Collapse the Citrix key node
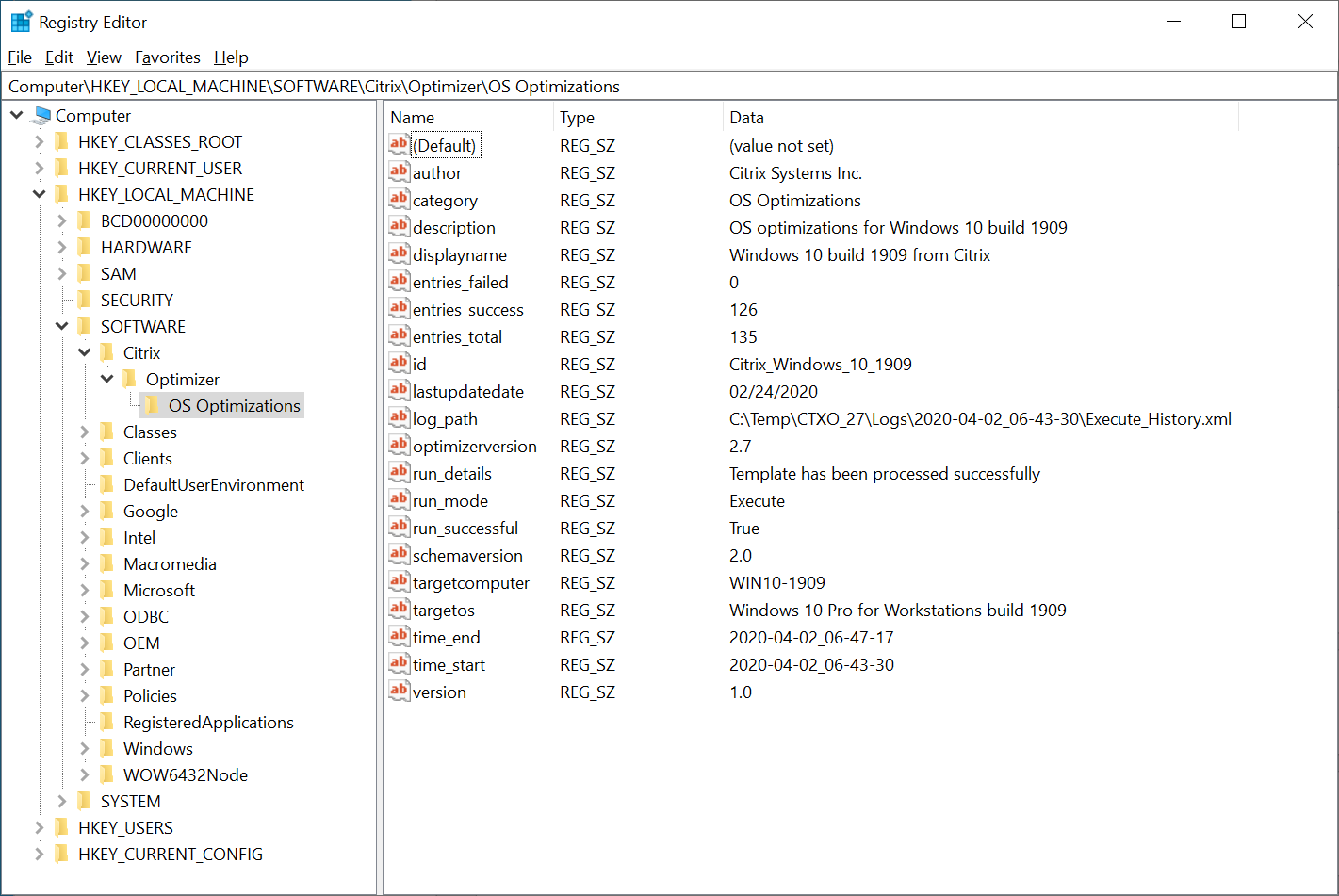The width and height of the screenshot is (1339, 896). [x=84, y=353]
